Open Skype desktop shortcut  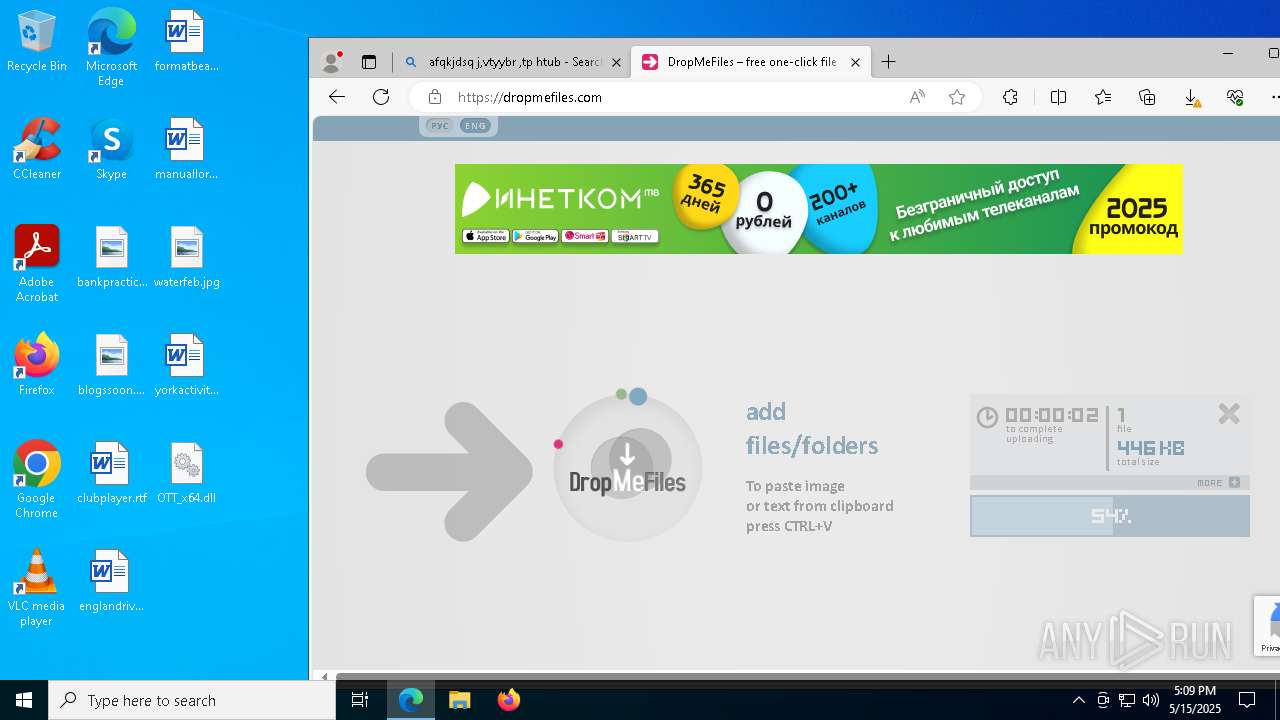pyautogui.click(x=111, y=149)
